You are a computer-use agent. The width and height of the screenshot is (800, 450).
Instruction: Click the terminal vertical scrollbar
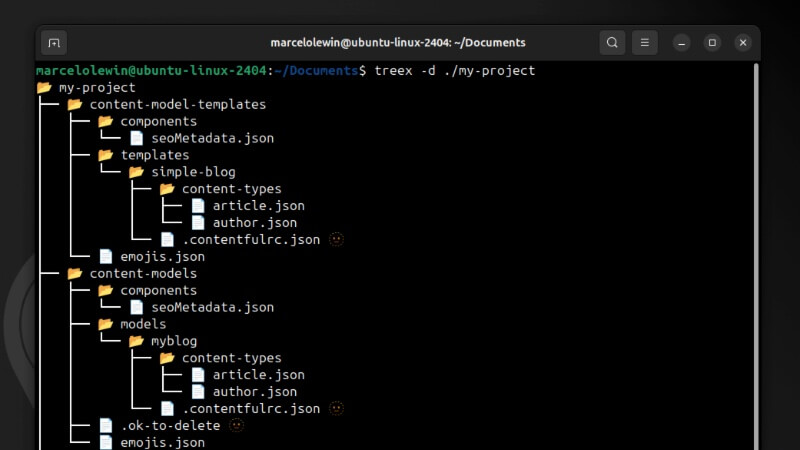click(x=755, y=250)
